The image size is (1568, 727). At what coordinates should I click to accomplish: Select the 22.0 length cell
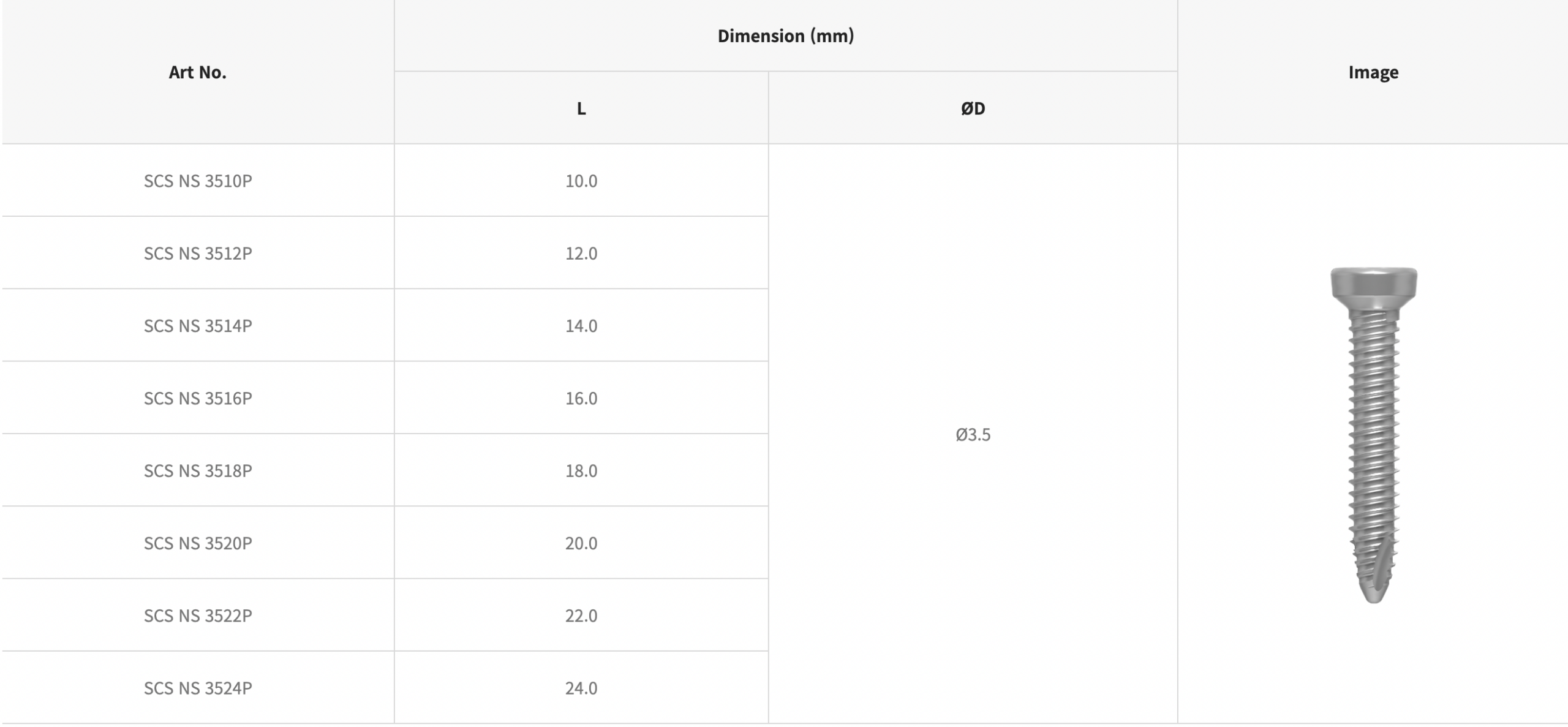[x=581, y=615]
